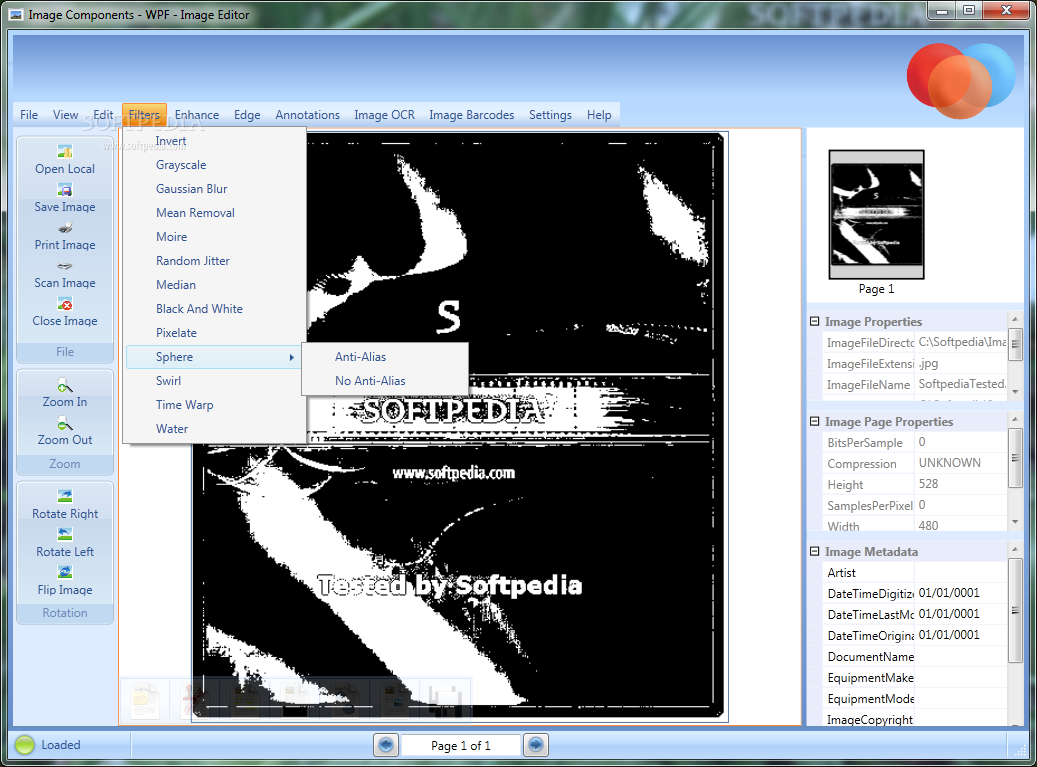1037x767 pixels.
Task: Collapse the Image Page Properties section
Action: pyautogui.click(x=815, y=421)
